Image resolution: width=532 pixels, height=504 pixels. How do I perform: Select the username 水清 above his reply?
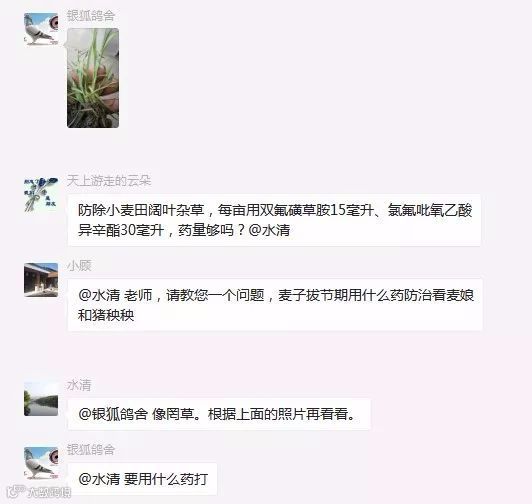79,385
